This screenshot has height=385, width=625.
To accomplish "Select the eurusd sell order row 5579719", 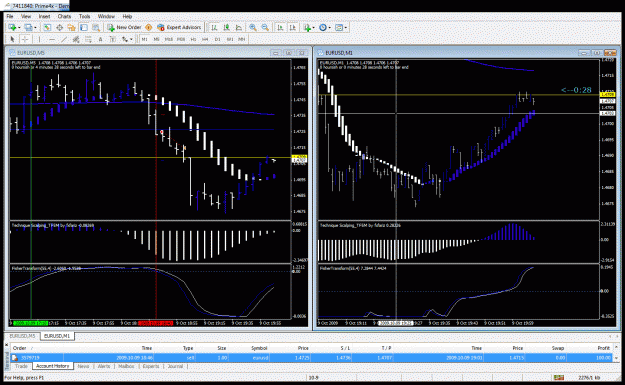I will pyautogui.click(x=311, y=358).
